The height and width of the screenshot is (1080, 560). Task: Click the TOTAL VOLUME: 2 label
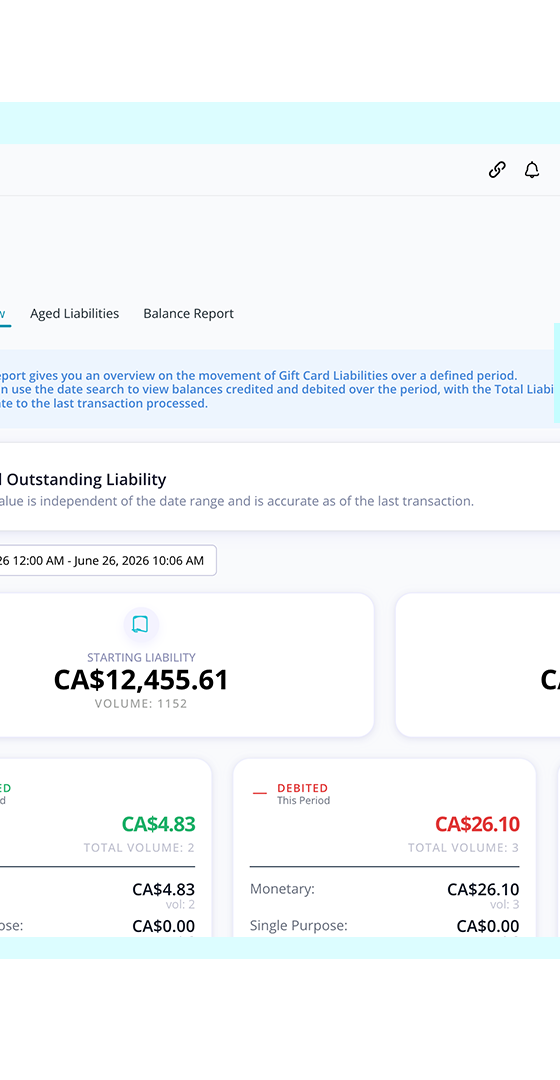(x=139, y=848)
